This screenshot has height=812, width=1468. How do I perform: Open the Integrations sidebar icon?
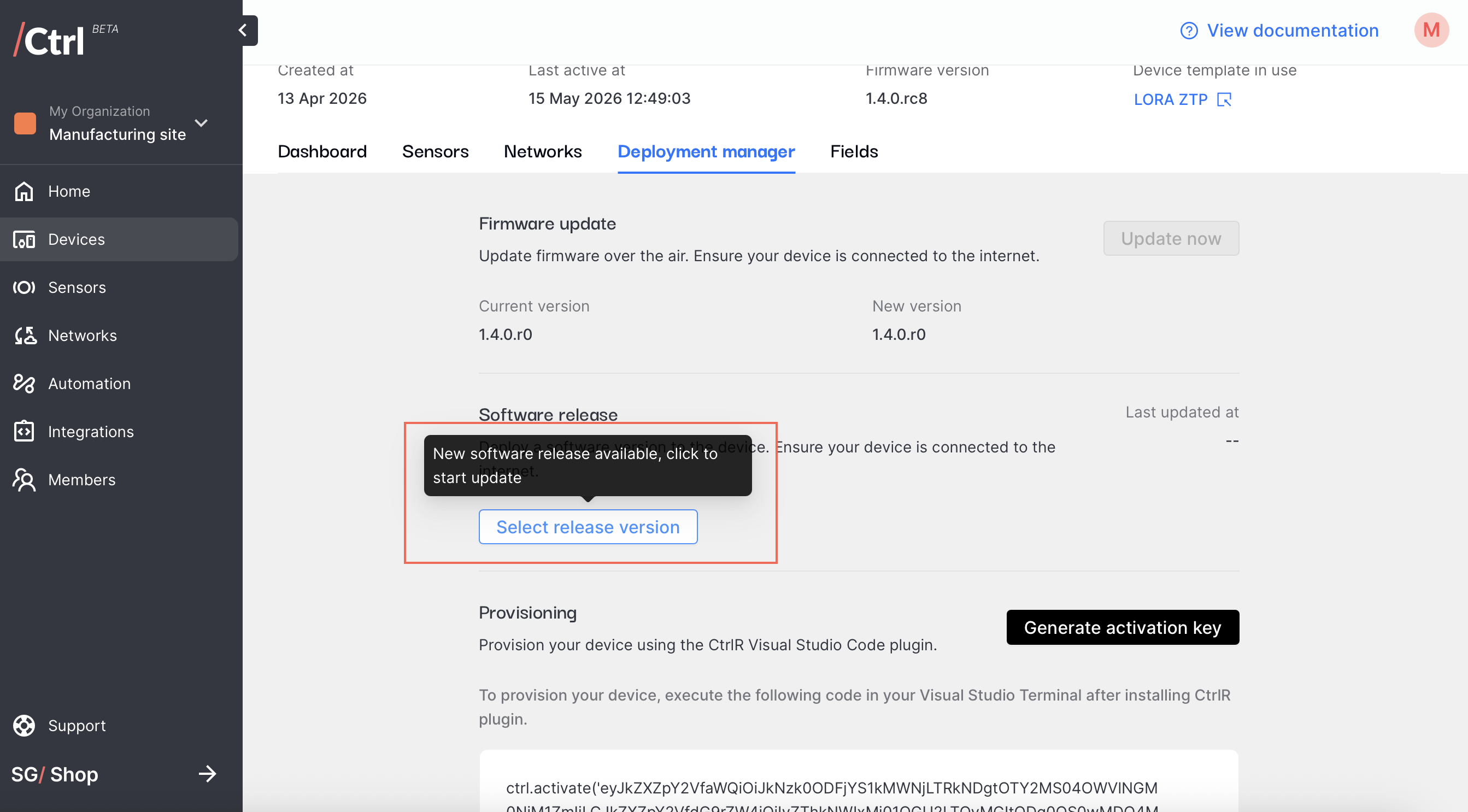pos(24,431)
